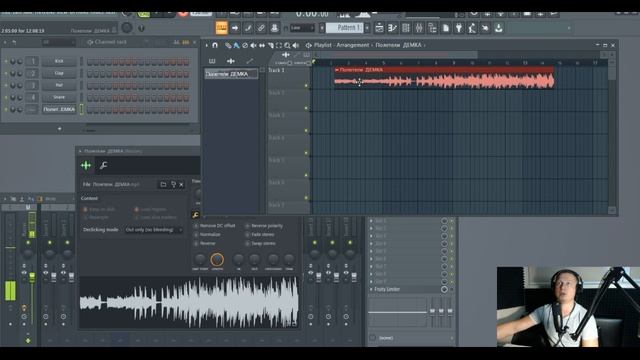The image size is (640, 360).
Task: Toggle the Kick channel mute LED
Action: (6, 61)
